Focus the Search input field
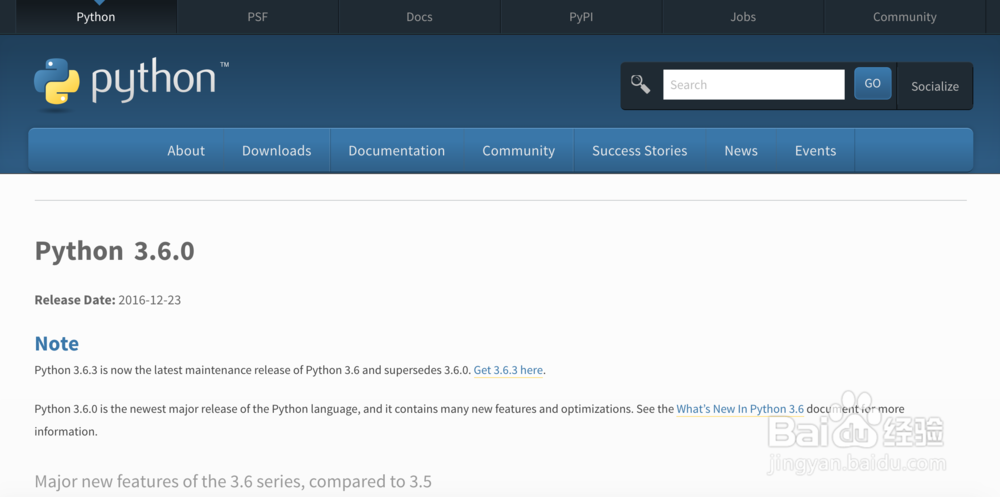Screen dimensions: 1000x497 754,84
